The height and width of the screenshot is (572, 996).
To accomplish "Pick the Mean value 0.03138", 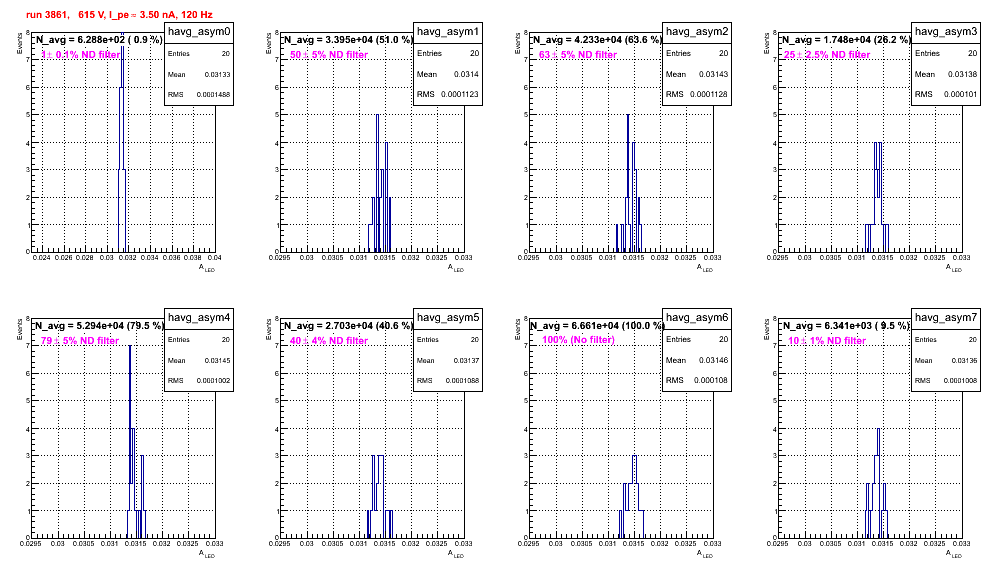I will coord(964,74).
